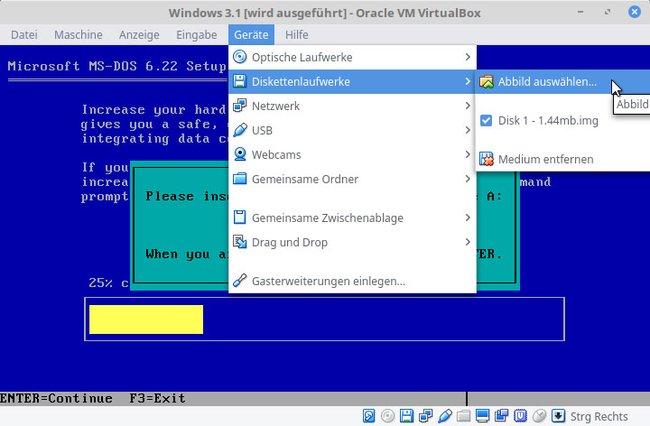Click the keyboard capture arrow icon
650x426 pixels.
click(558, 416)
